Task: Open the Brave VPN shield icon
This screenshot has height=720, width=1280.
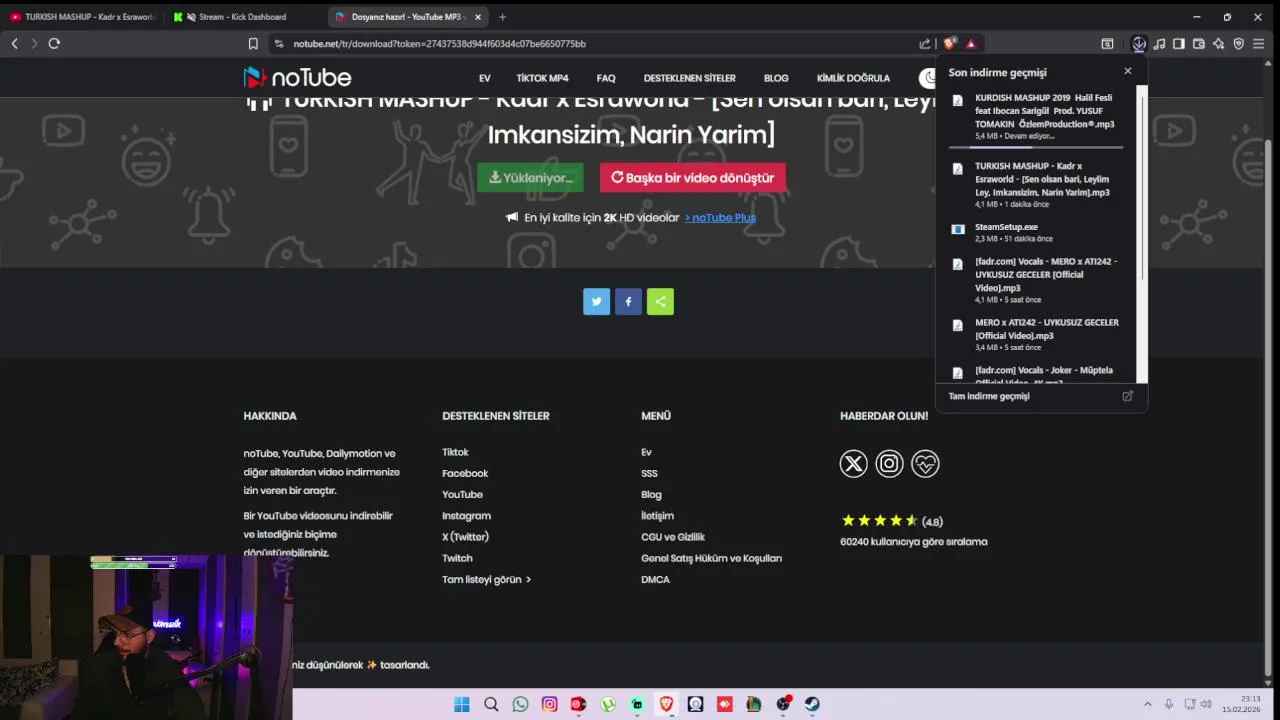Action: (1239, 44)
